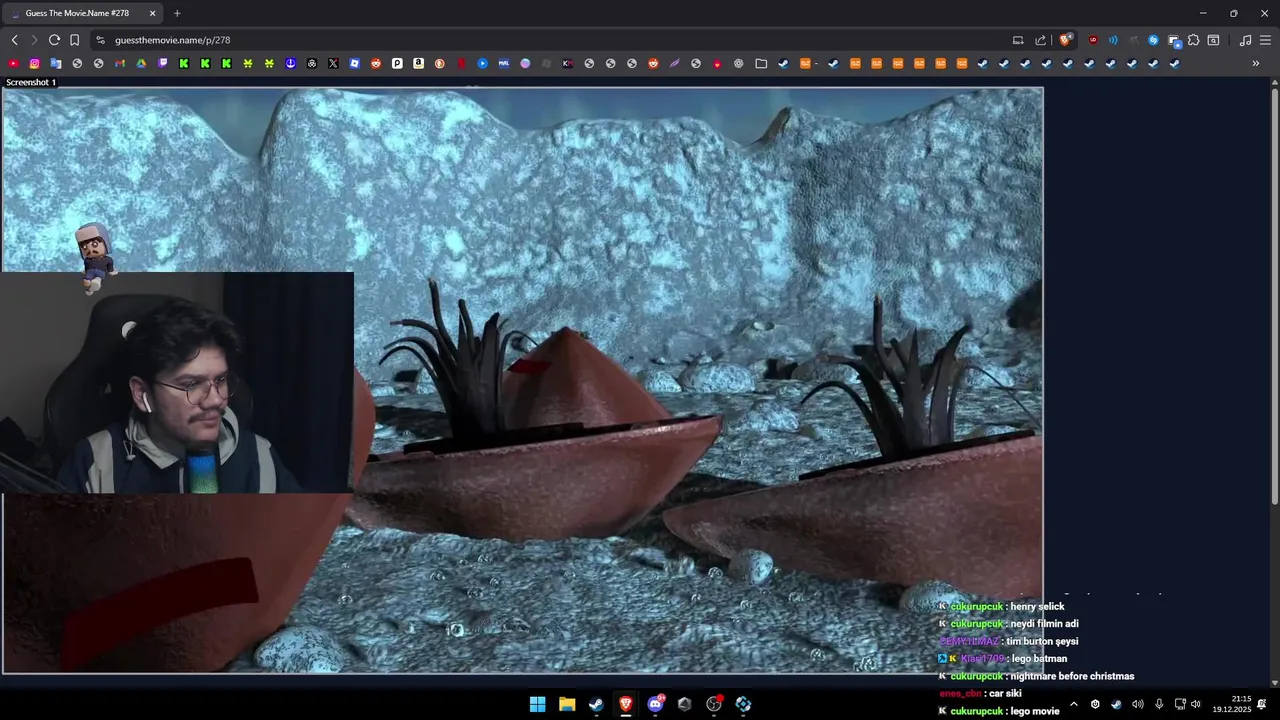Open the Amazon bookmark
Image resolution: width=1280 pixels, height=720 pixels.
click(x=418, y=63)
